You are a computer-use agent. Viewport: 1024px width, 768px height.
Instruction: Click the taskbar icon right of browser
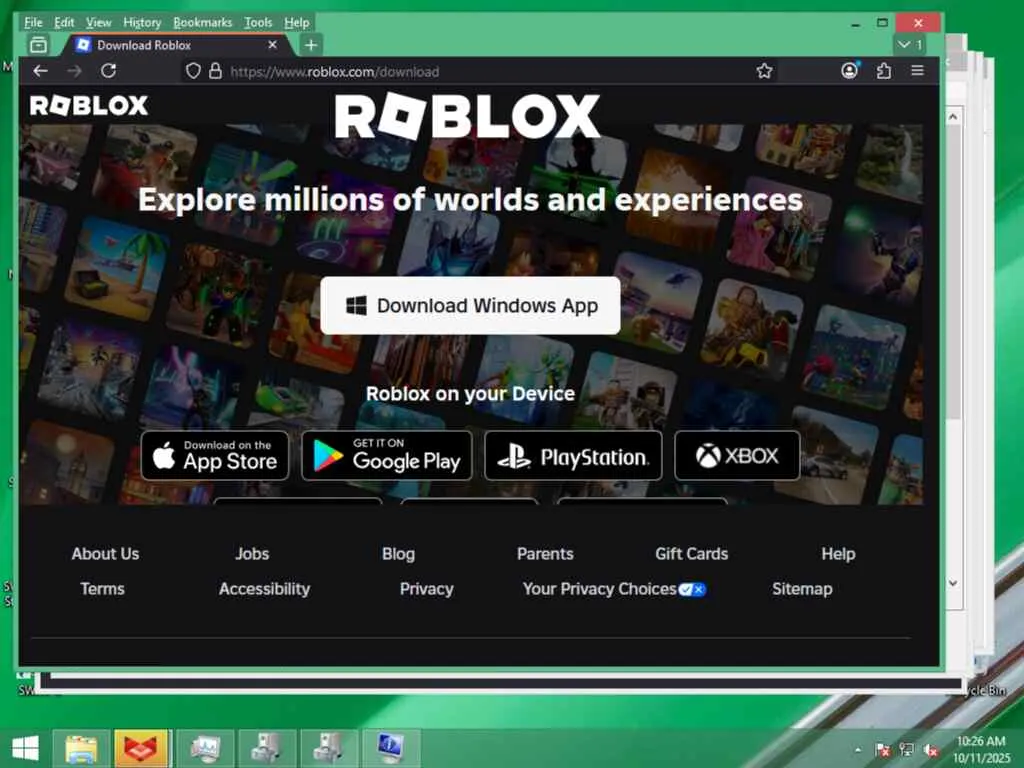pyautogui.click(x=205, y=748)
